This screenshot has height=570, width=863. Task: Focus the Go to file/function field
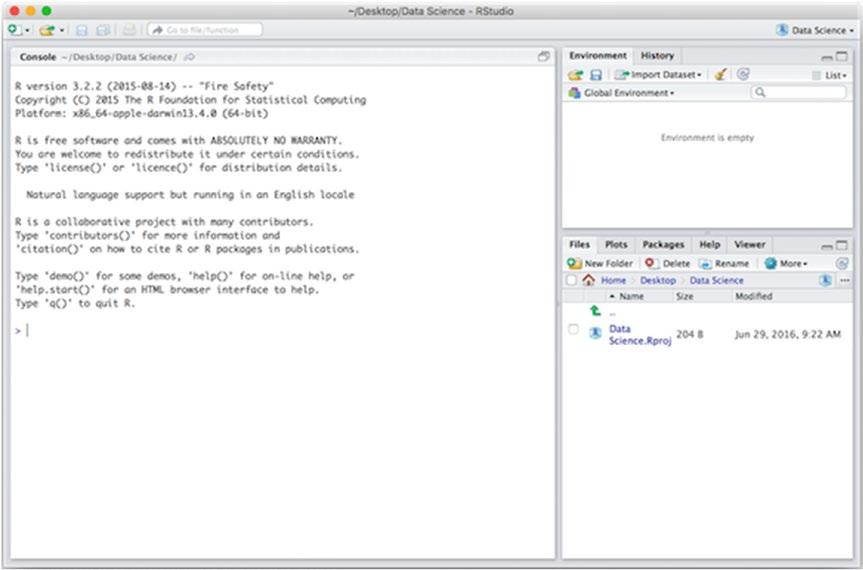[x=205, y=30]
